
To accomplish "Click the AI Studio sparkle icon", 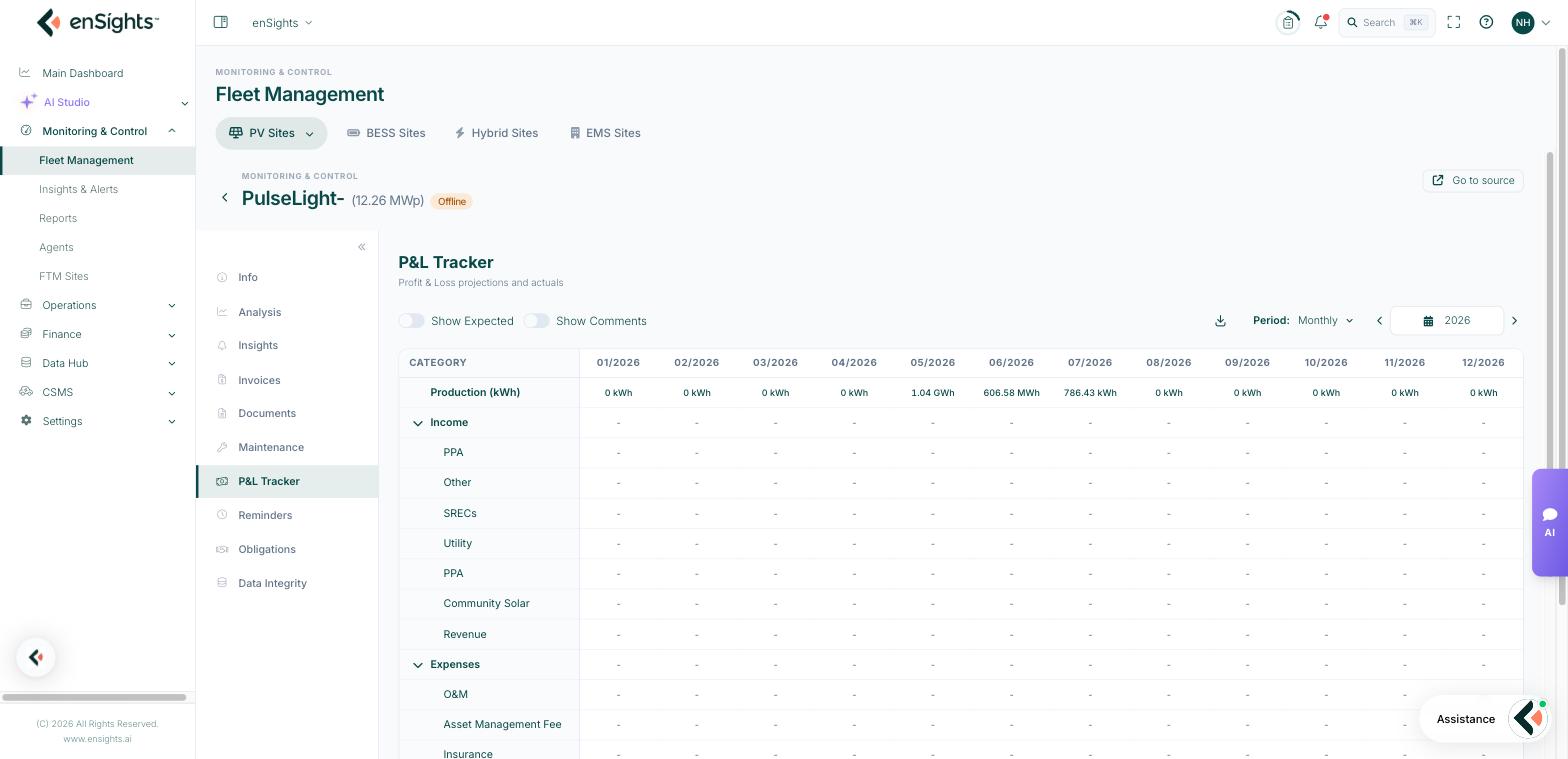I will point(28,102).
